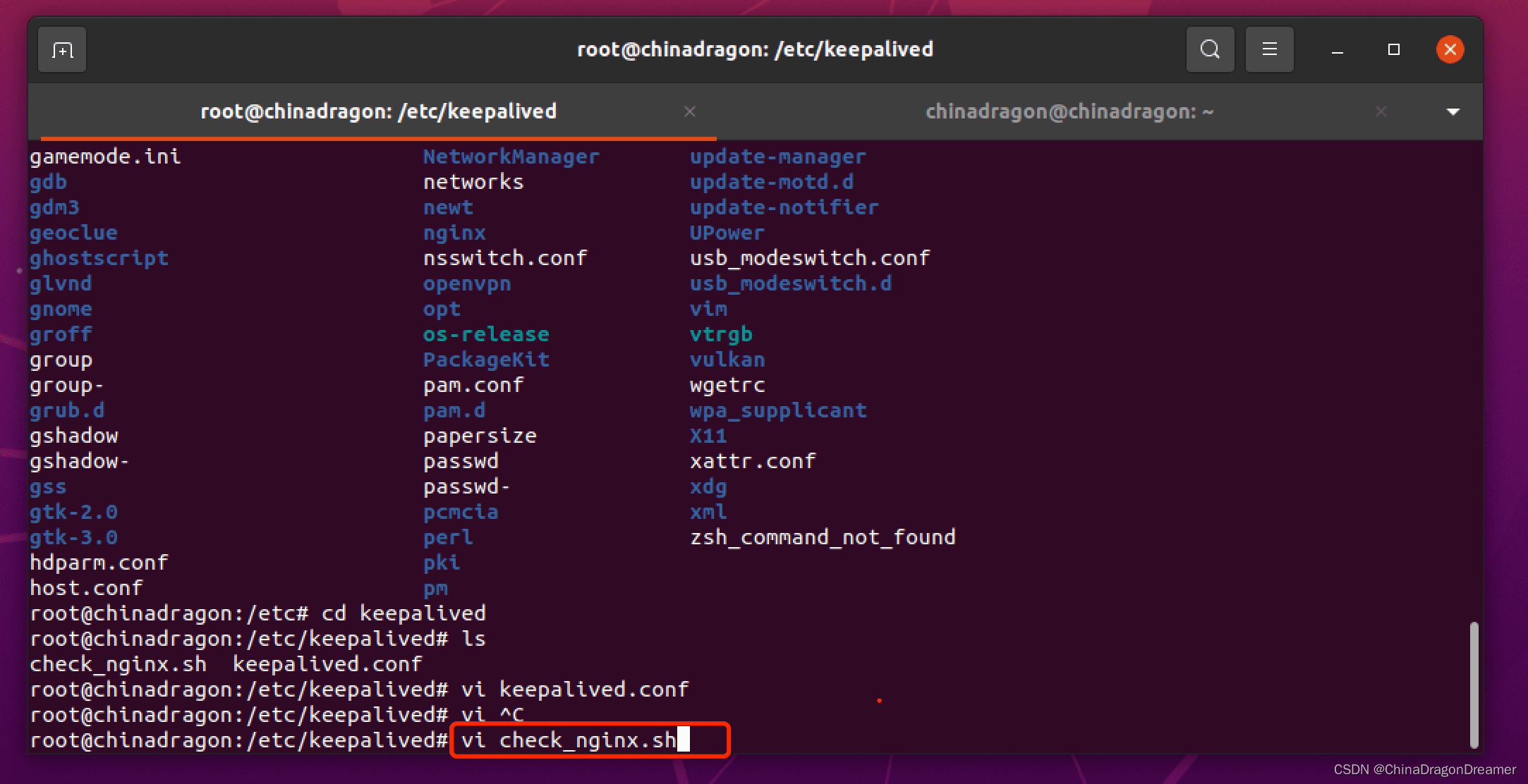Click the 'os-release' symlink name
The width and height of the screenshot is (1528, 784).
486,334
